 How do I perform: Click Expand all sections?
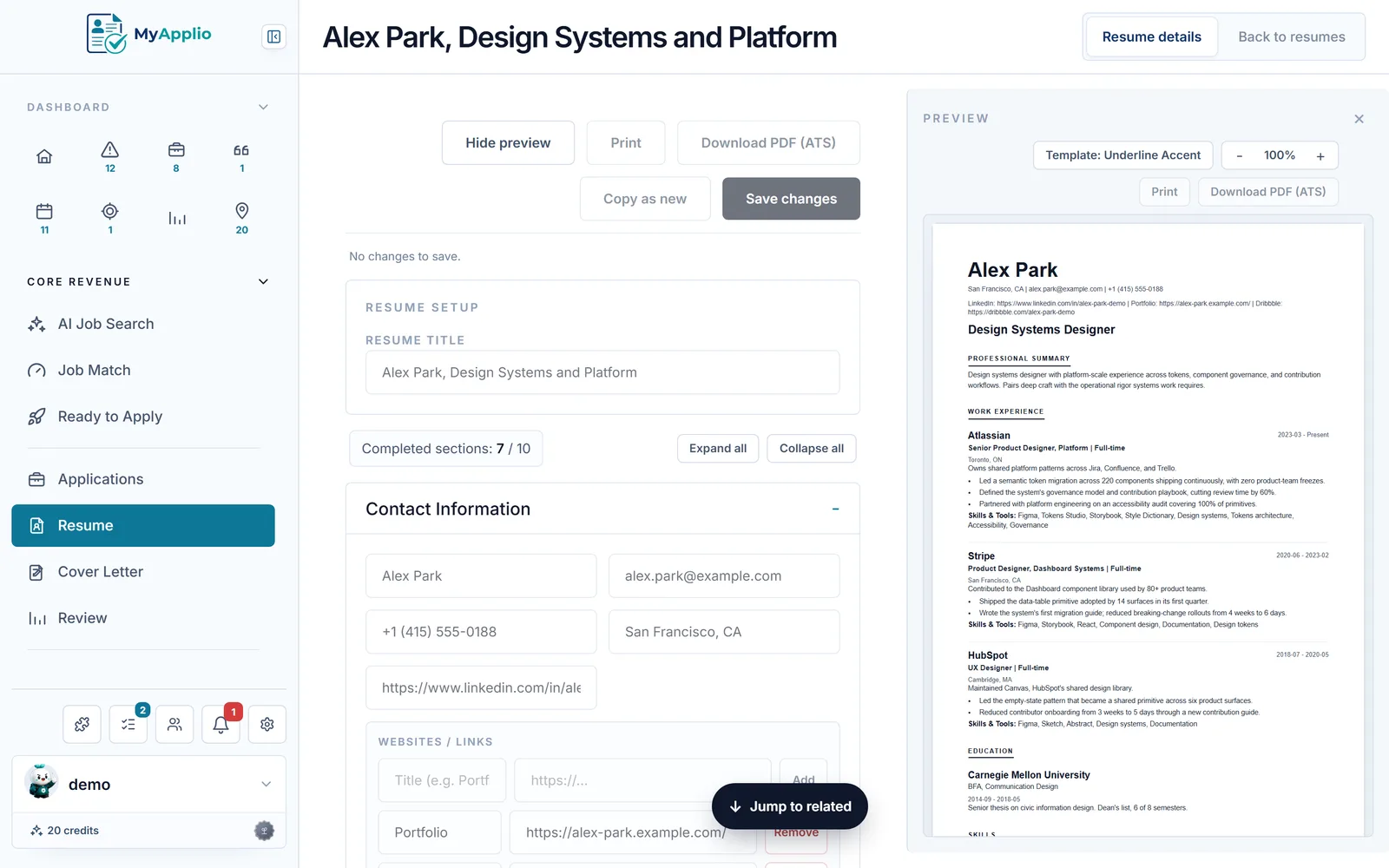coord(718,449)
